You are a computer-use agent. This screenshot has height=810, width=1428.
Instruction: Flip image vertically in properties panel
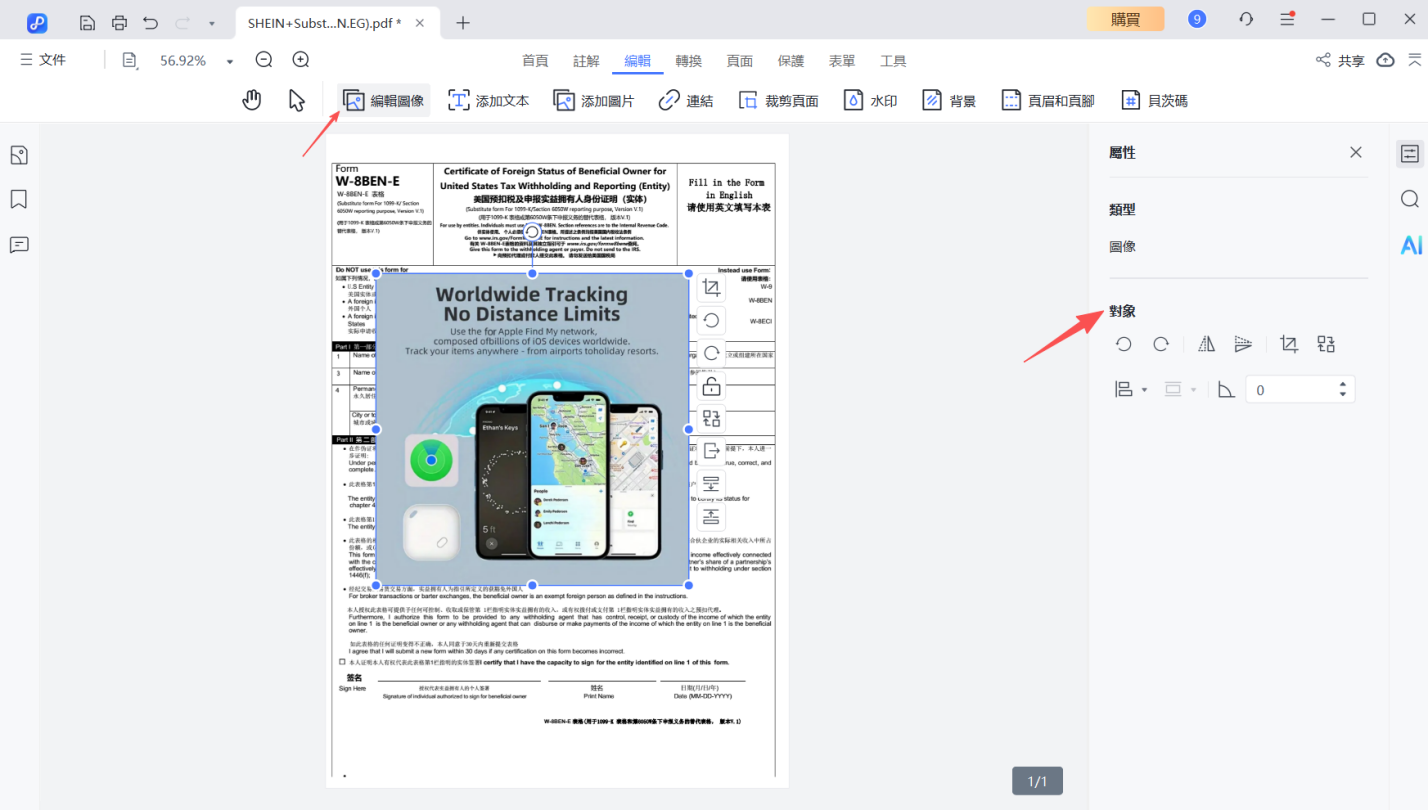coord(1243,344)
